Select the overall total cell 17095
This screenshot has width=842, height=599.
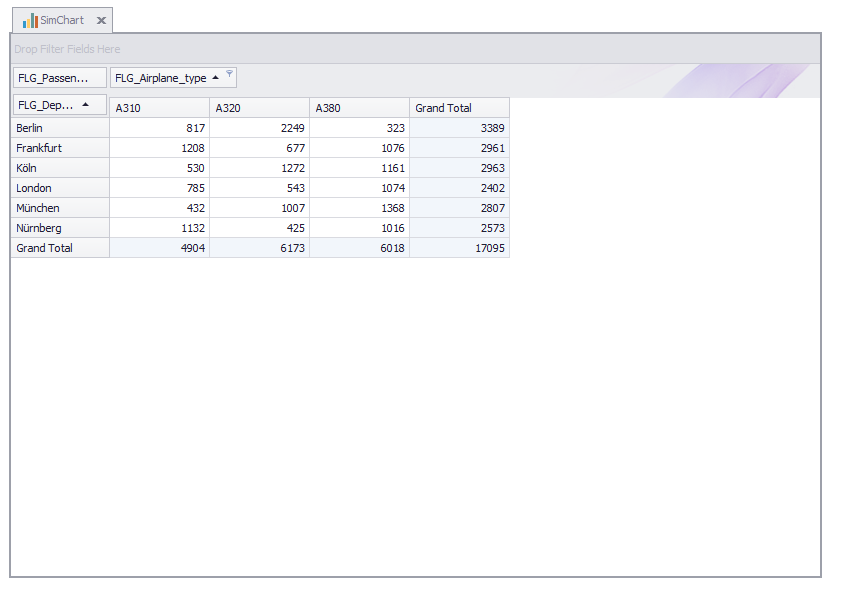tap(459, 248)
